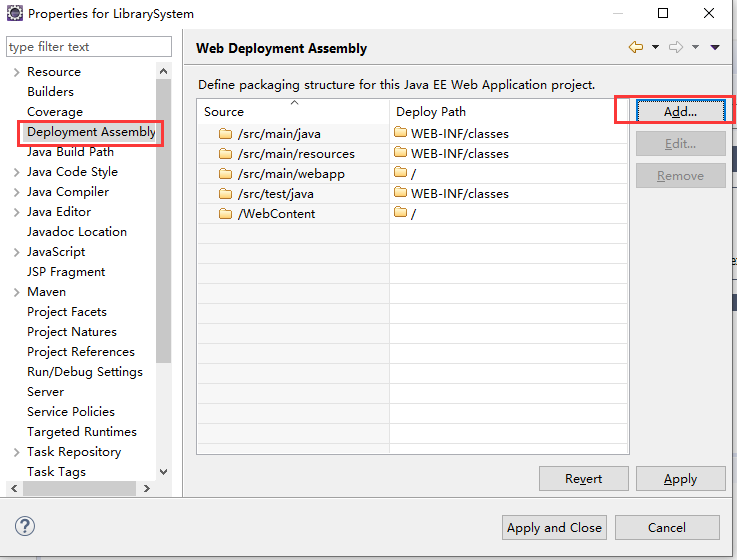Open the back history dropdown arrow
The image size is (737, 560).
pos(655,47)
